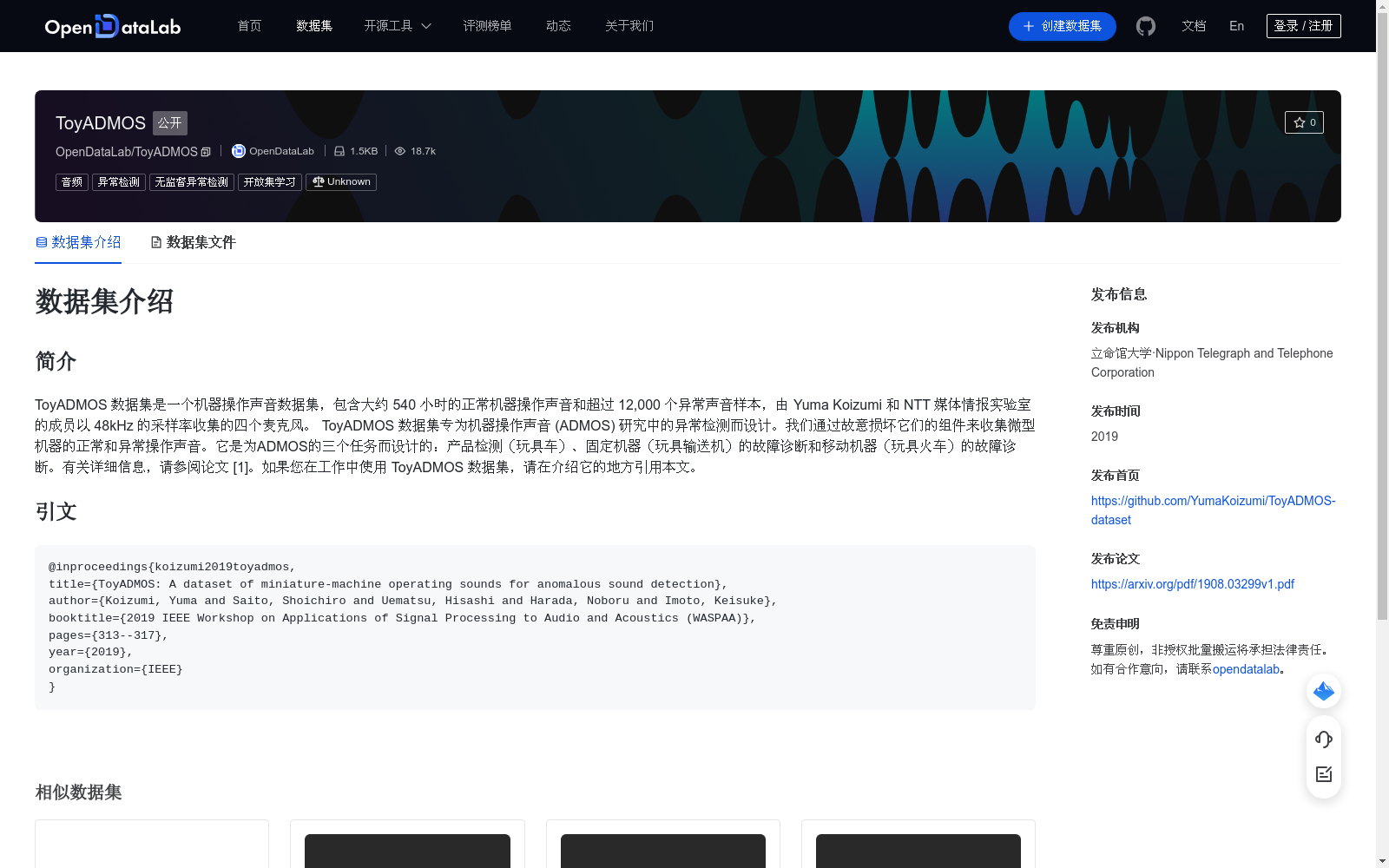Screen dimensions: 1389x868
Task: Open the first similar dataset card
Action: 152,844
